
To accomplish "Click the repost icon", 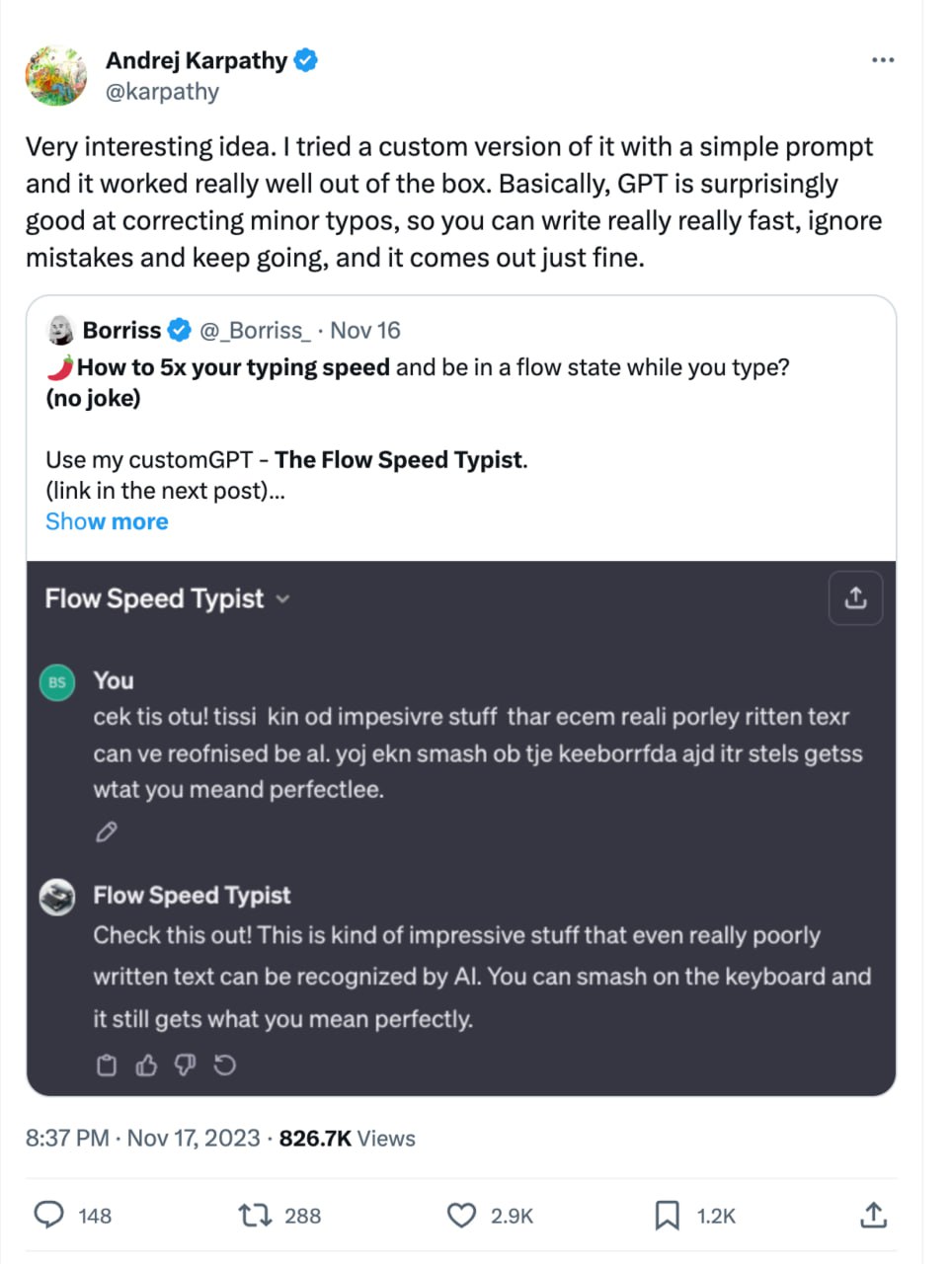I will click(x=256, y=1215).
